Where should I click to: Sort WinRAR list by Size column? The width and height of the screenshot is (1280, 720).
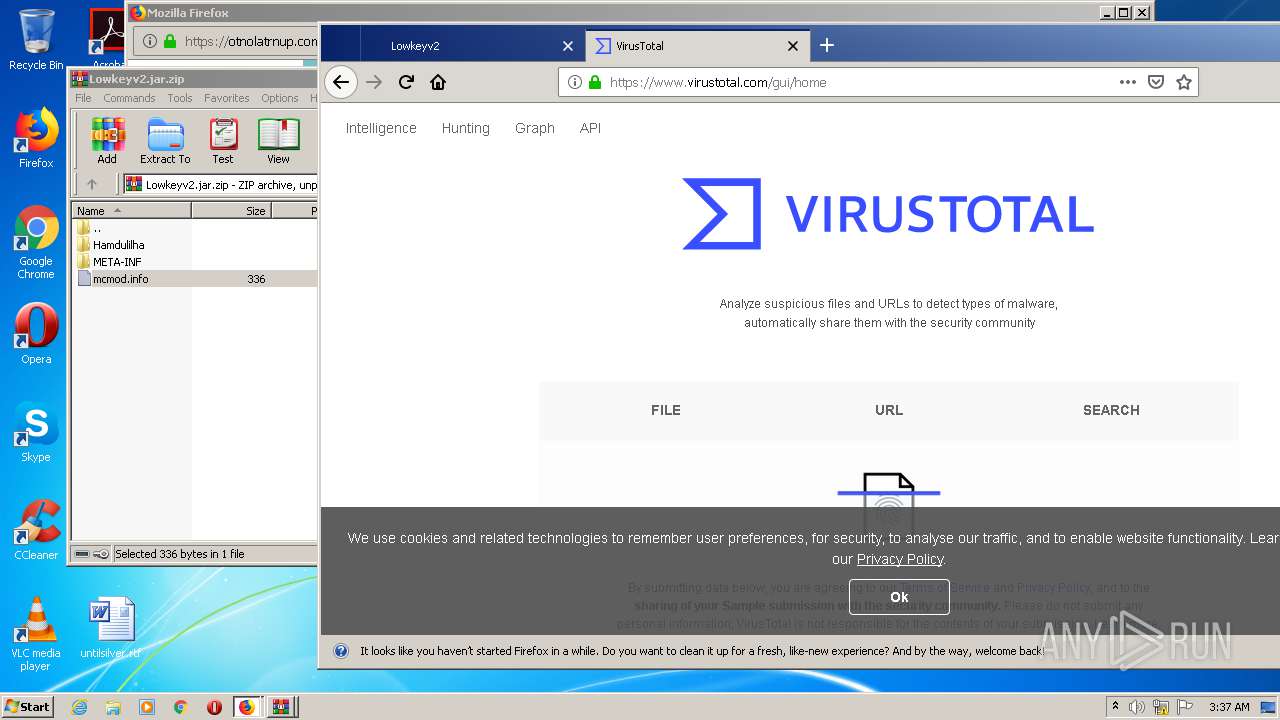(x=231, y=211)
